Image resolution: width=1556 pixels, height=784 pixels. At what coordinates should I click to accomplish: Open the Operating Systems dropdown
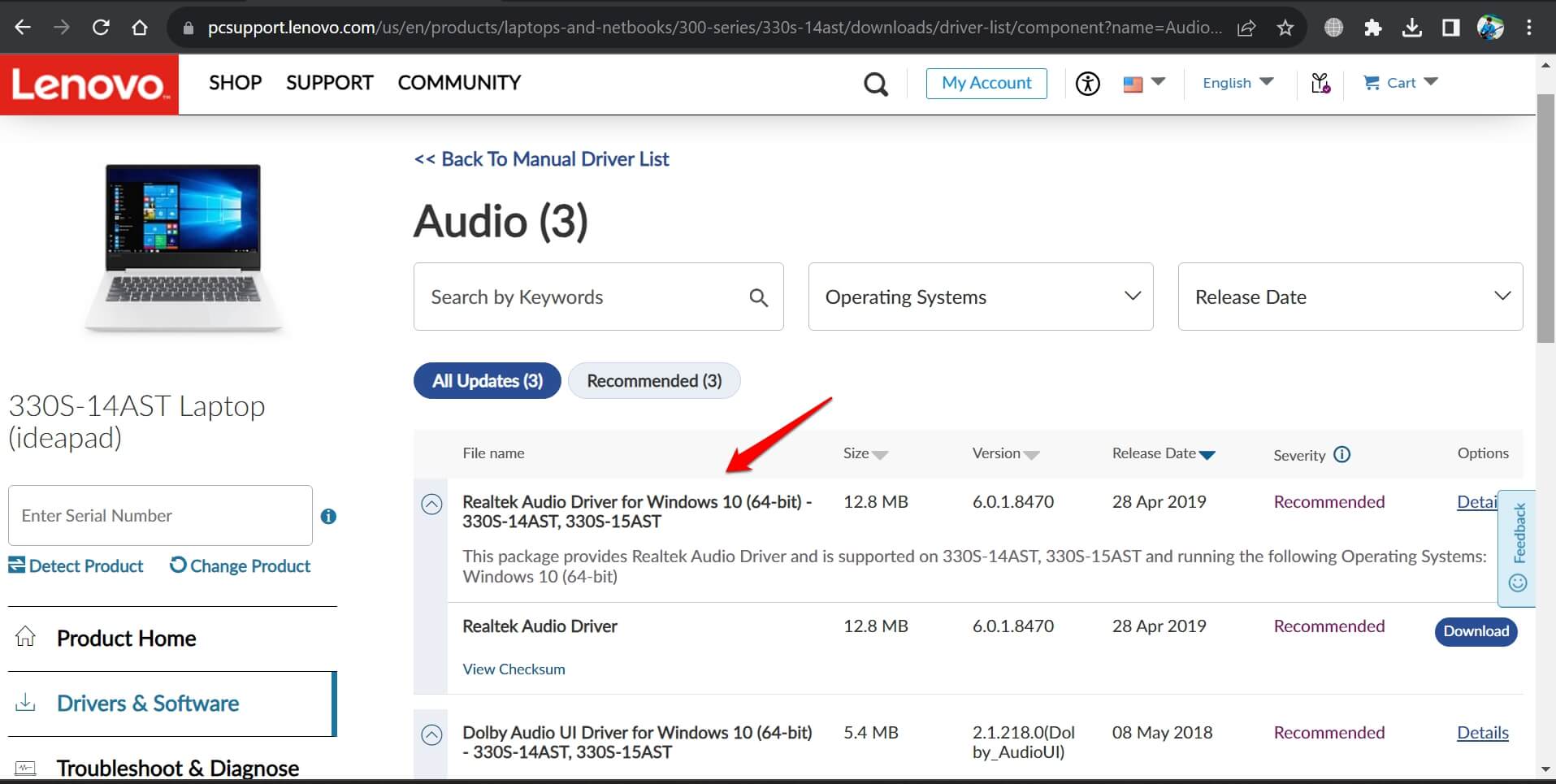coord(980,297)
